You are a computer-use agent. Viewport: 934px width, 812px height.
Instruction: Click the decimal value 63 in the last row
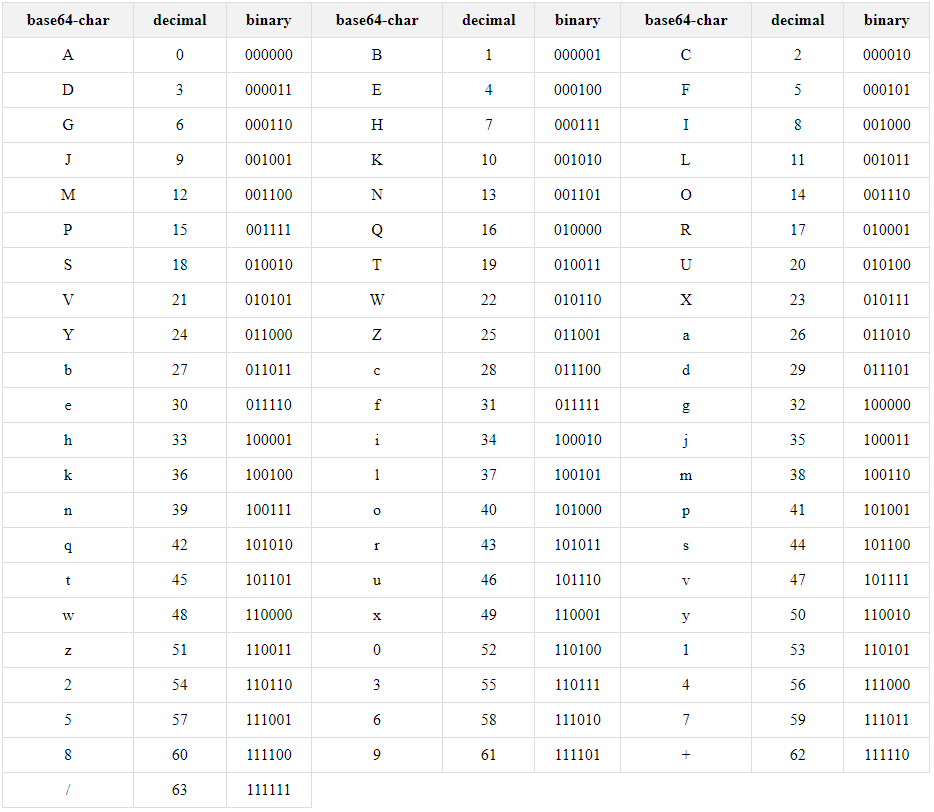179,790
